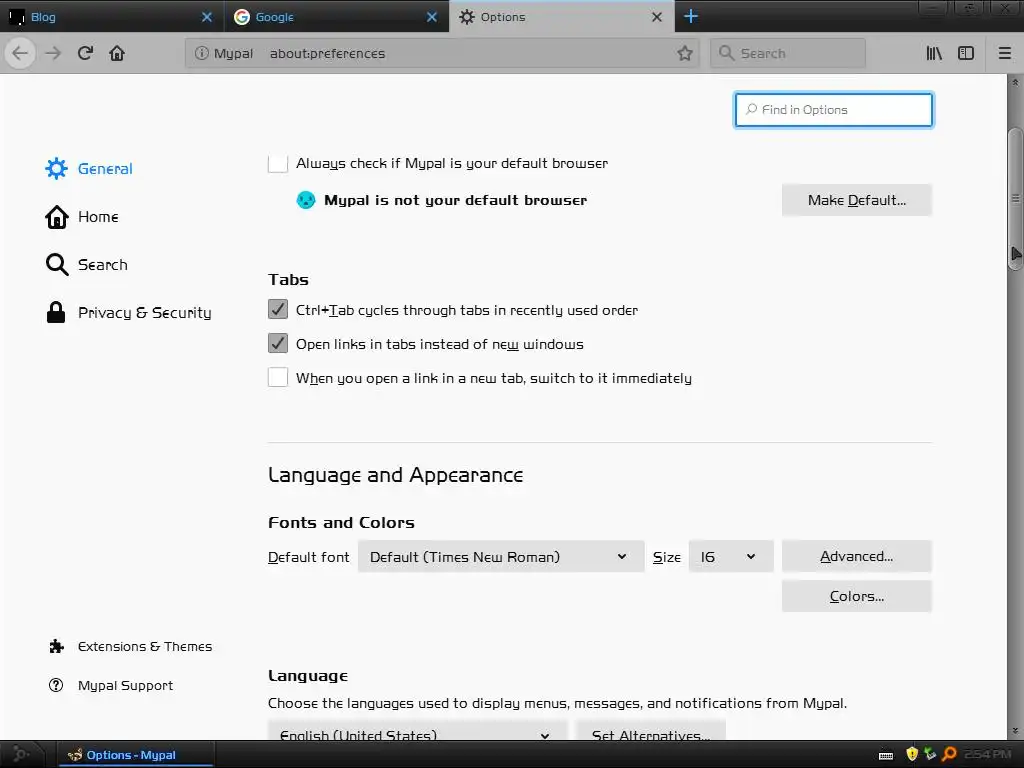Click the forward navigation arrow
Screen dimensions: 1024x768
point(53,53)
